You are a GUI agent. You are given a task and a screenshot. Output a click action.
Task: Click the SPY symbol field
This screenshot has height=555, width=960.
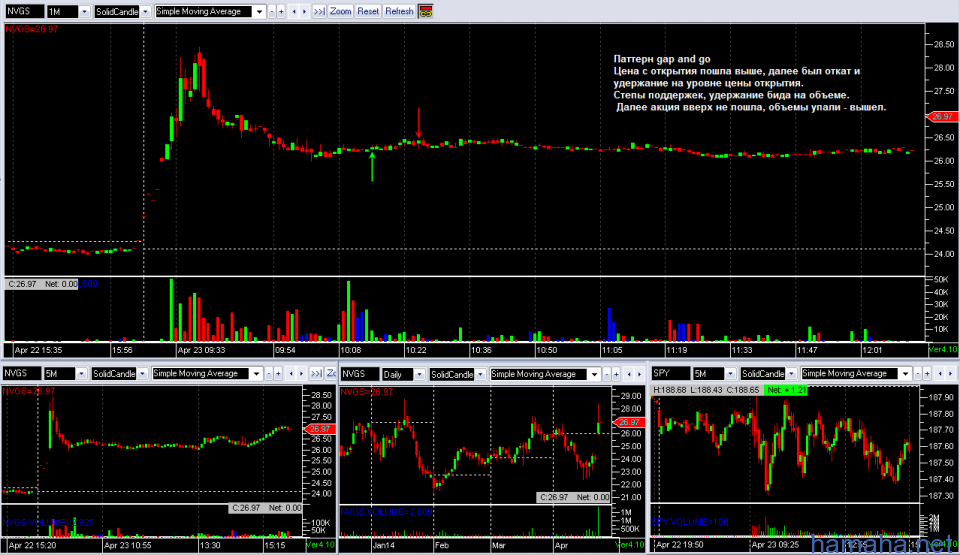[670, 373]
